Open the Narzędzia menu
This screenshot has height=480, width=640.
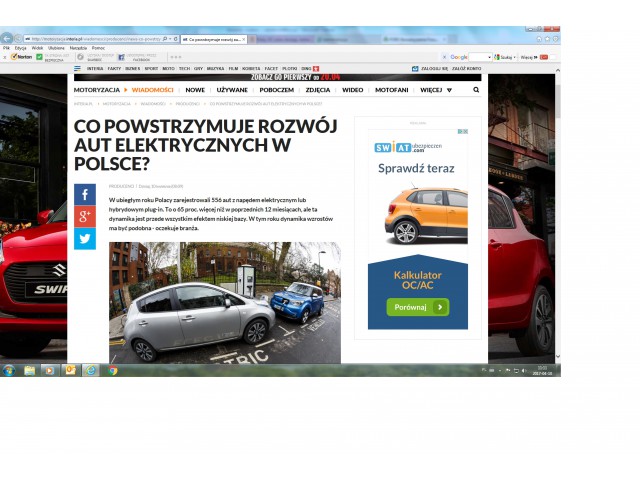(78, 47)
